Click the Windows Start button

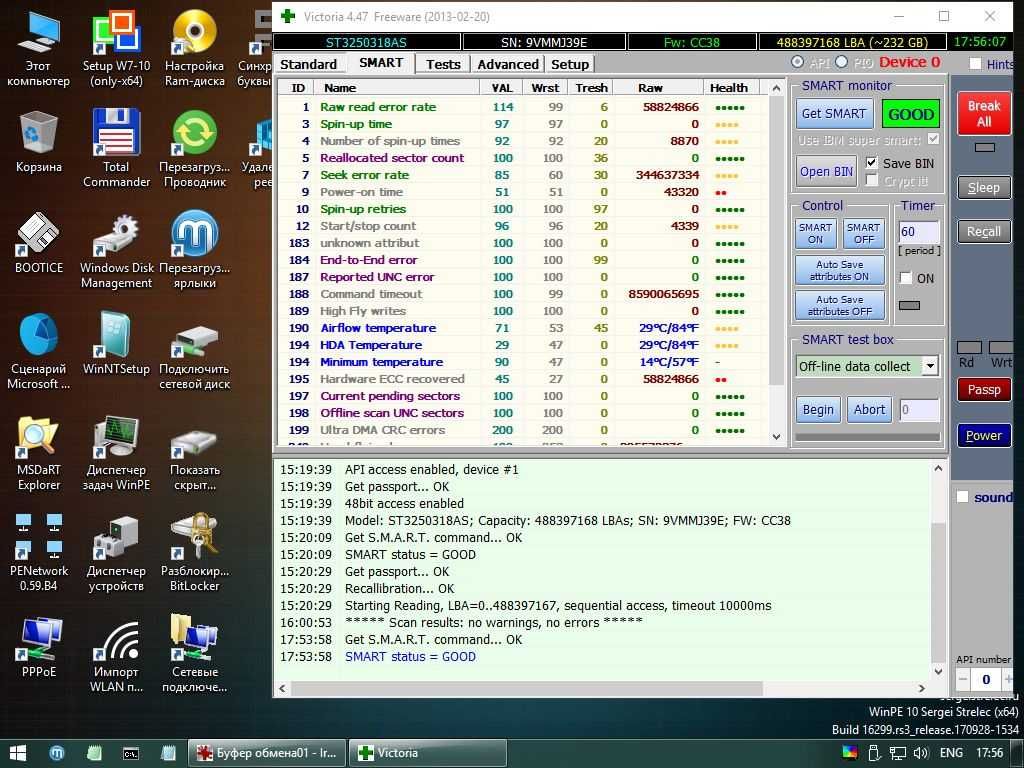pyautogui.click(x=18, y=753)
